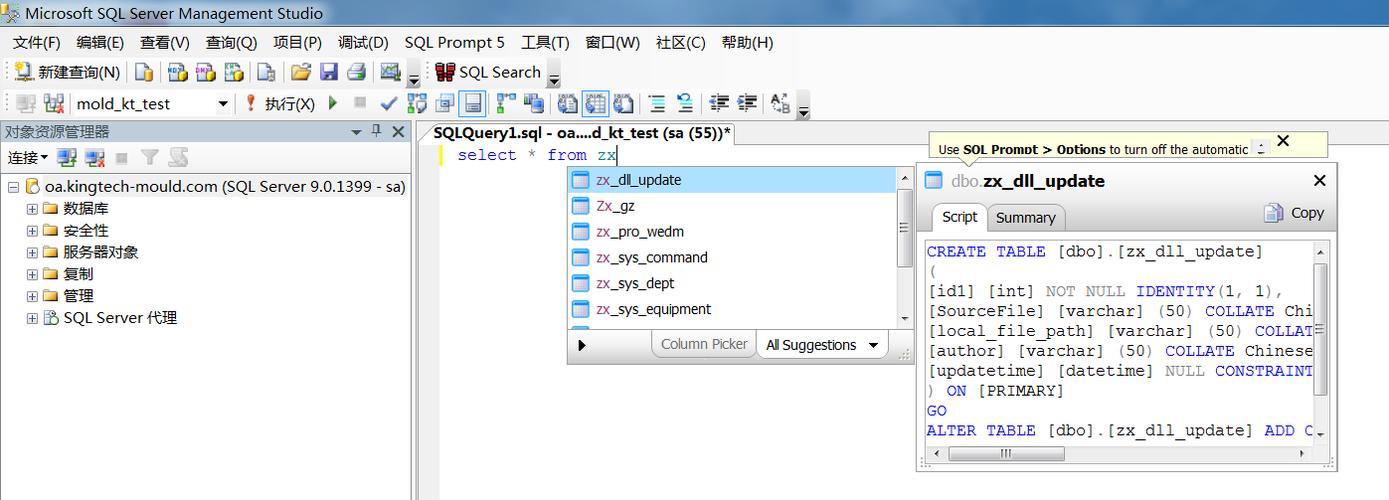Open Query Options toolbar icon
Screen dimensions: 1389x500
[445, 103]
